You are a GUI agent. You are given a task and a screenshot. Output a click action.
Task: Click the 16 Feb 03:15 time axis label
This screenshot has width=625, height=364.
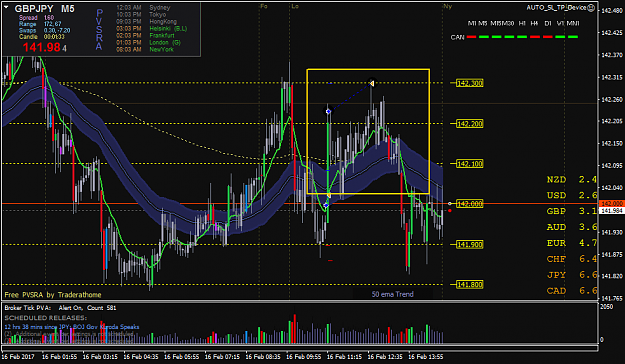pos(100,357)
